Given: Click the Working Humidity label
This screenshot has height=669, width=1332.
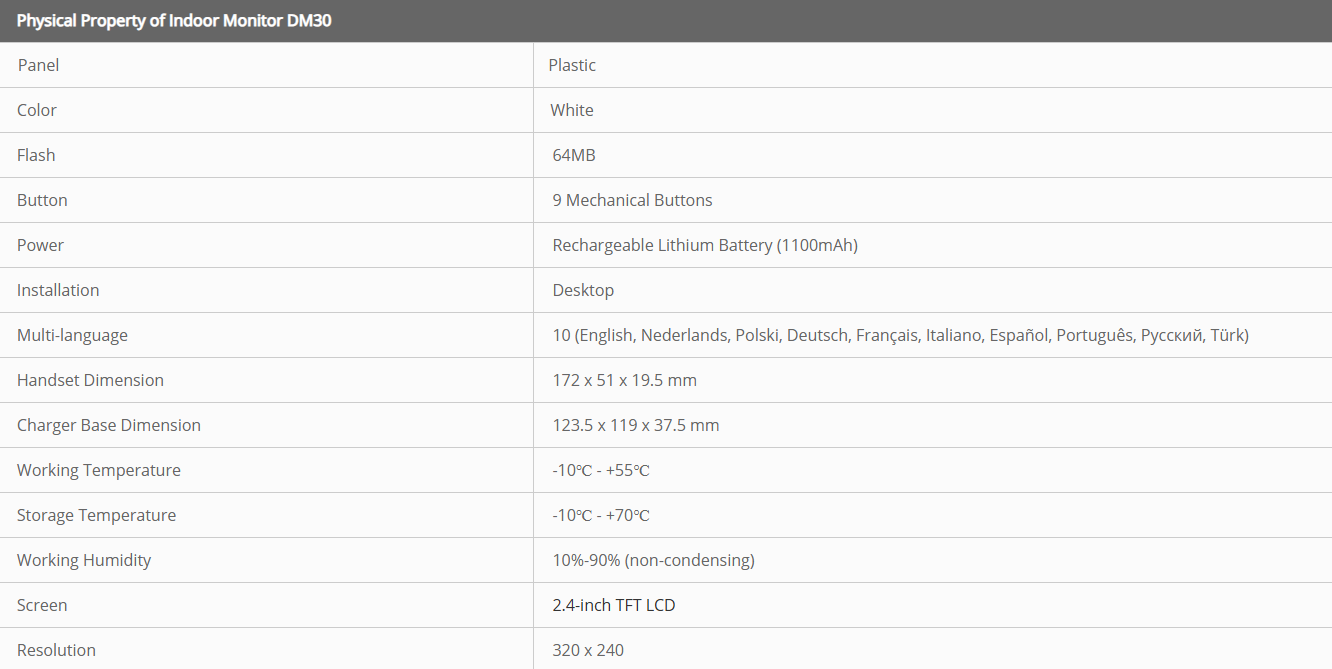Looking at the screenshot, I should coord(84,560).
